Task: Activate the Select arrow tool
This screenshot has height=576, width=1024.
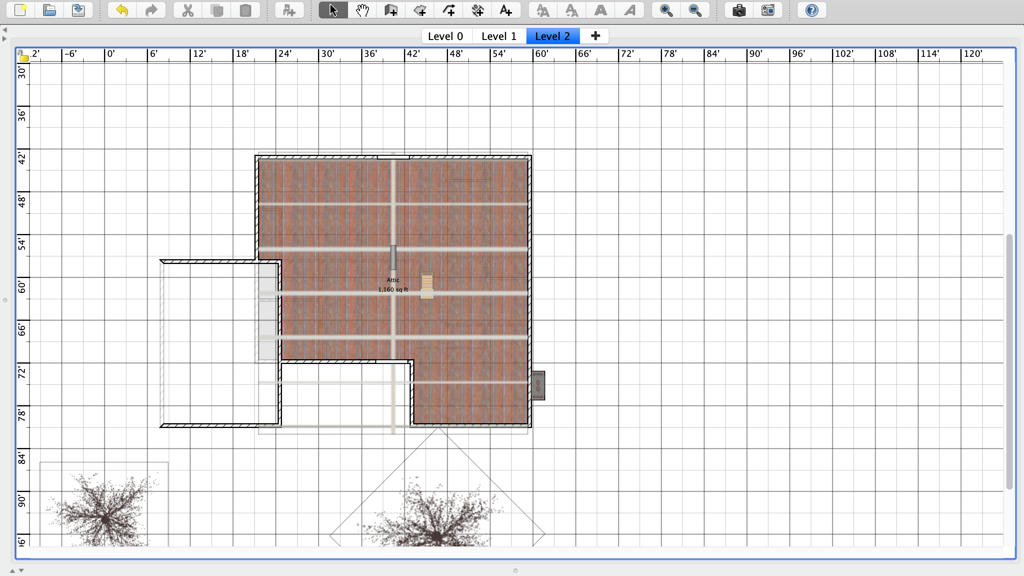Action: point(333,10)
